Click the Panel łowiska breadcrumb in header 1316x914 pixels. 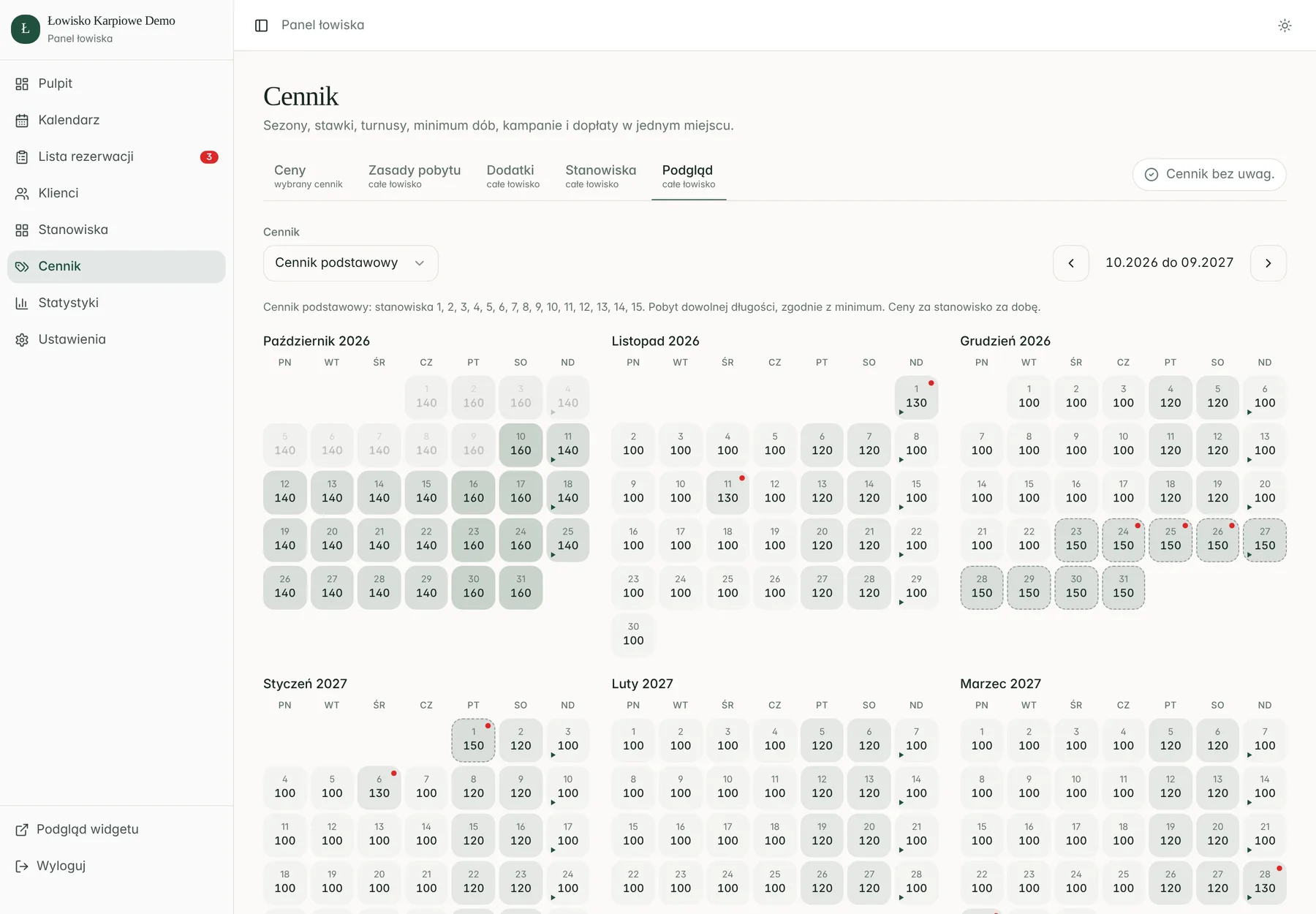click(x=322, y=26)
